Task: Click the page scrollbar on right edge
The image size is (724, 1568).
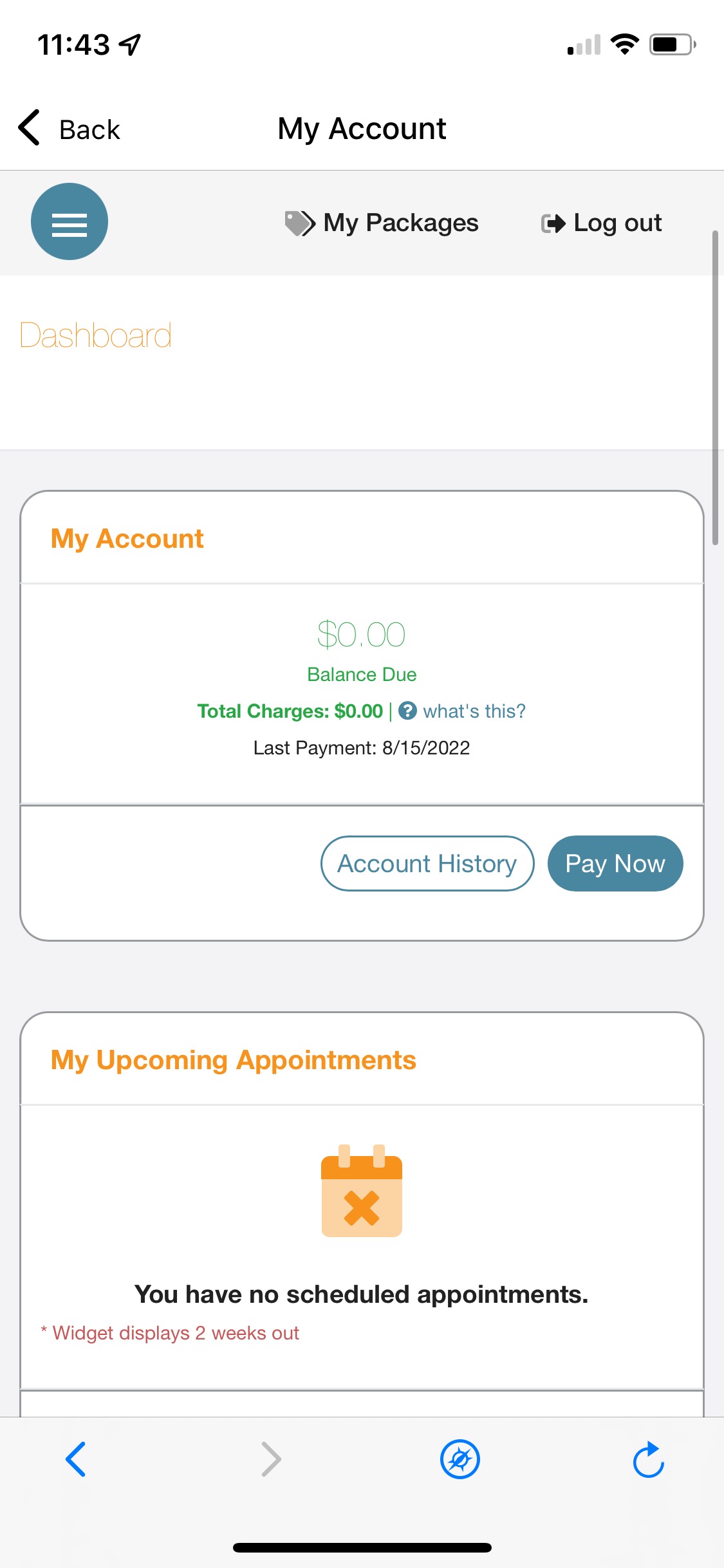Action: (715, 386)
